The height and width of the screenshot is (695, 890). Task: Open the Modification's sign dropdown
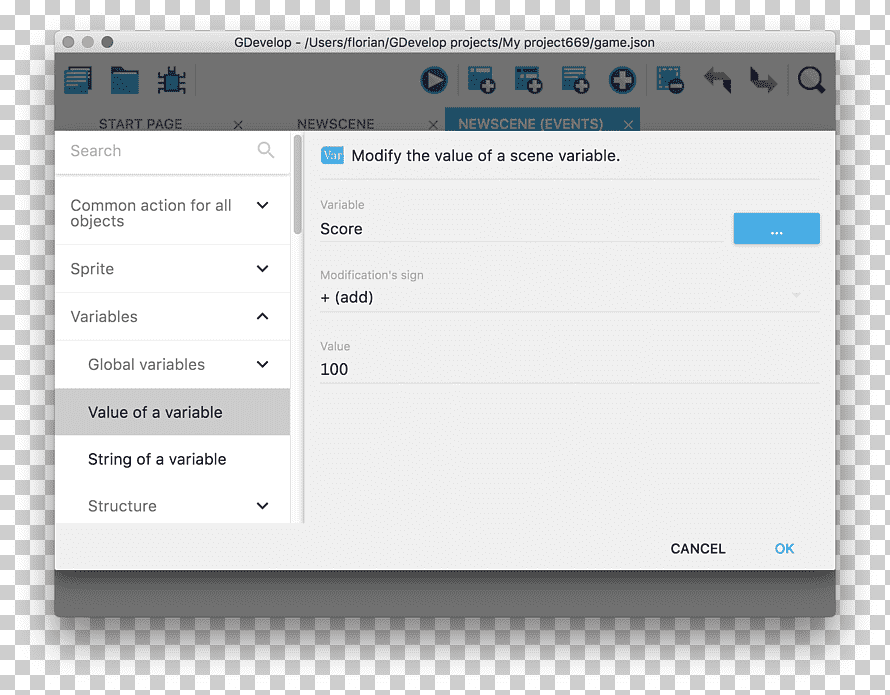pos(569,297)
